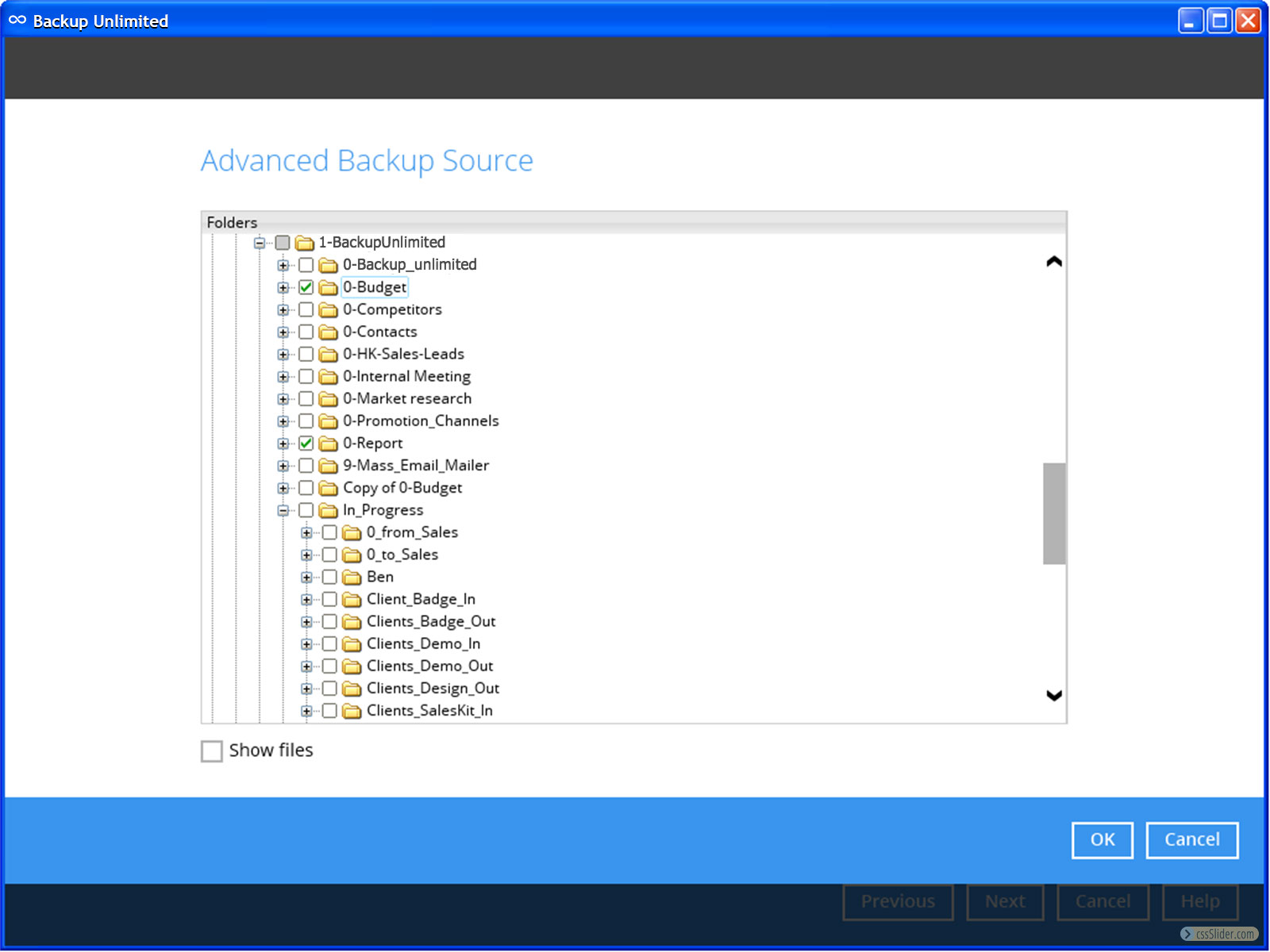Click the scroll down chevron arrow
The image size is (1270, 952).
[1053, 696]
